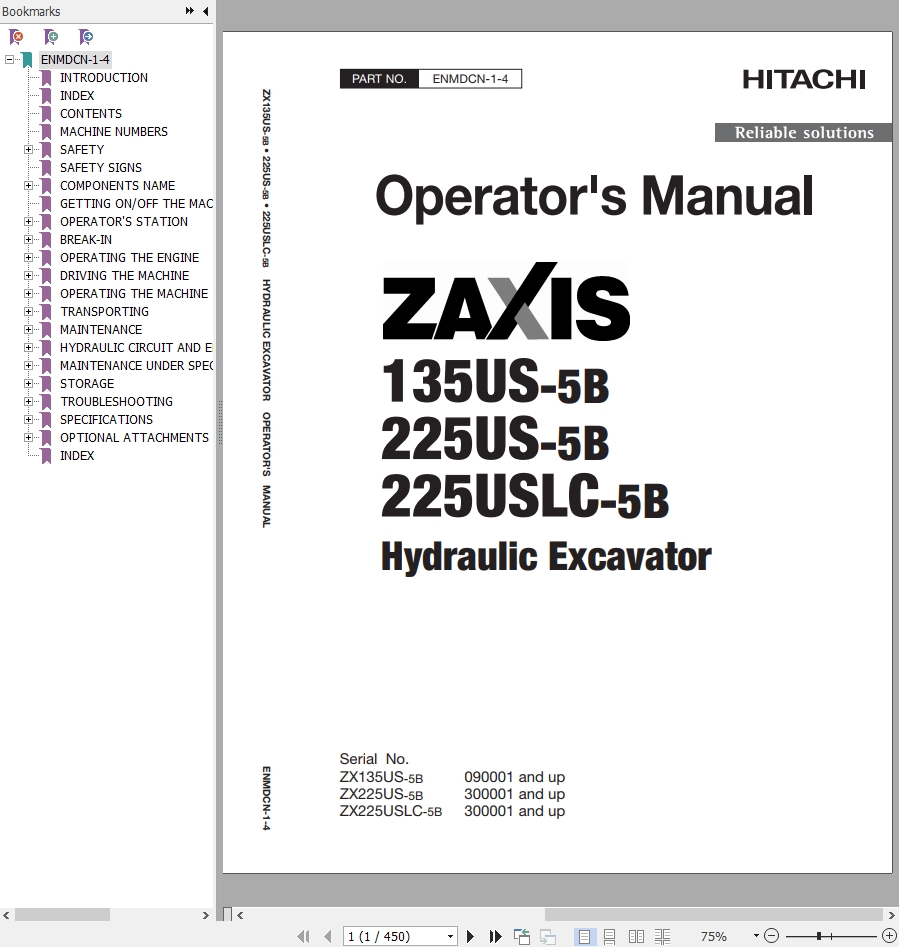Go to the first page

point(304,936)
